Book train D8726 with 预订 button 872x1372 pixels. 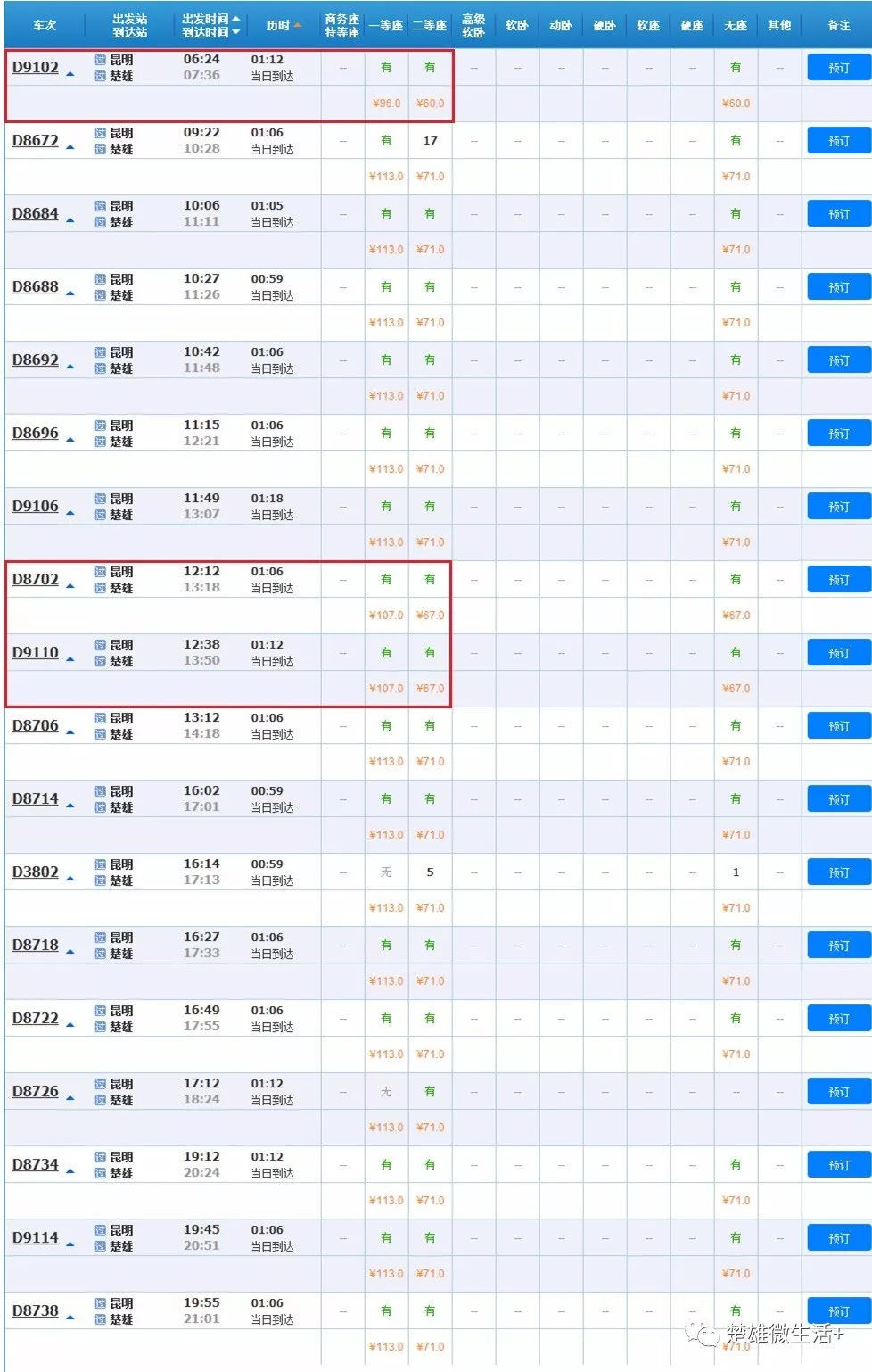(839, 1092)
